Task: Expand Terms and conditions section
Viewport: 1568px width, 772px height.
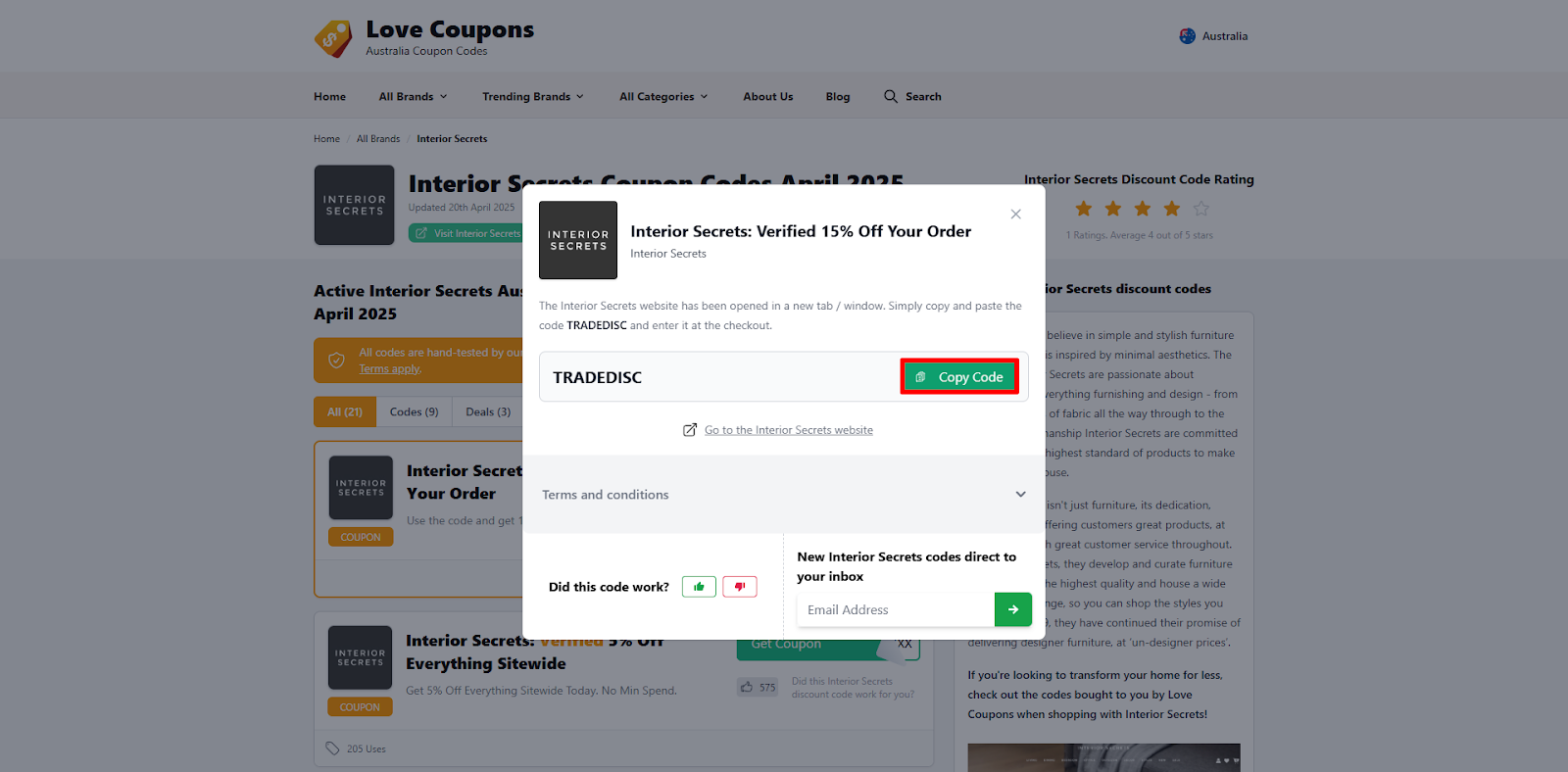Action: 784,495
